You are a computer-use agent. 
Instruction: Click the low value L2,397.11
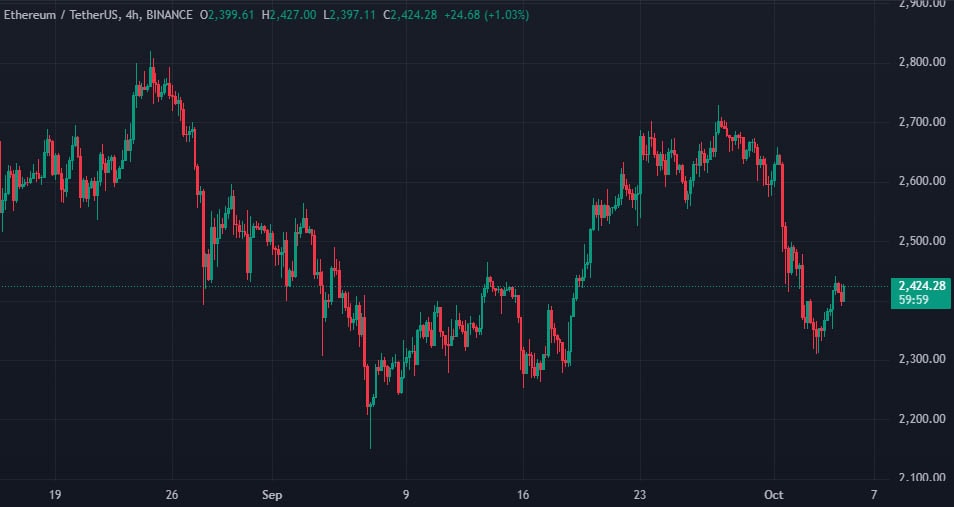[x=349, y=15]
